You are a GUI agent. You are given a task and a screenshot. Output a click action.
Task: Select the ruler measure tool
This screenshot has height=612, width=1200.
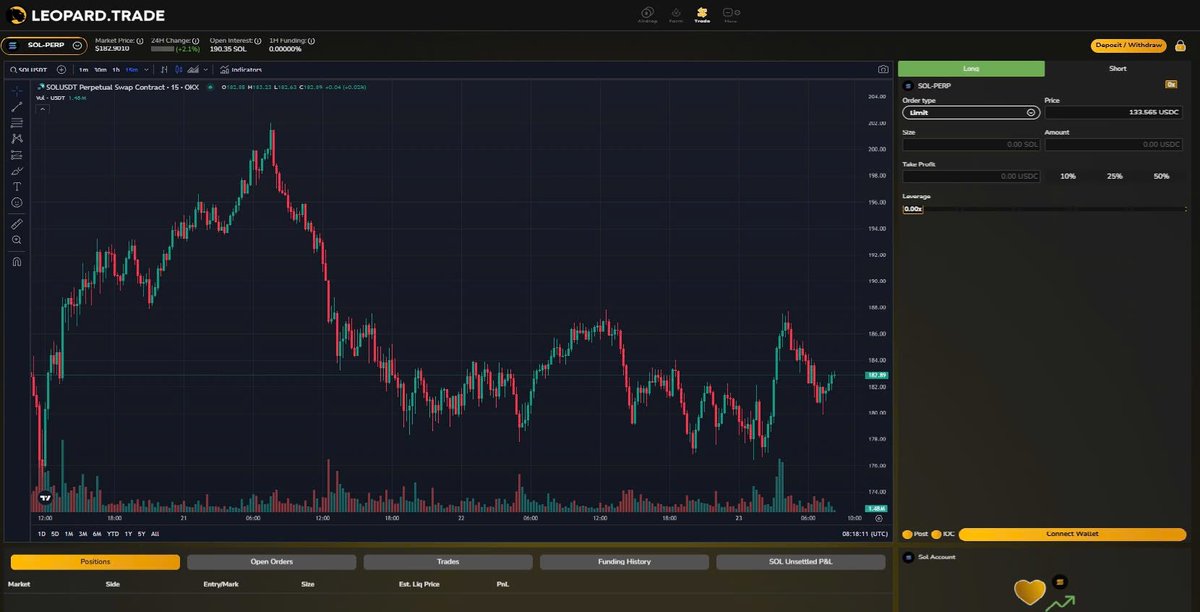tap(17, 224)
